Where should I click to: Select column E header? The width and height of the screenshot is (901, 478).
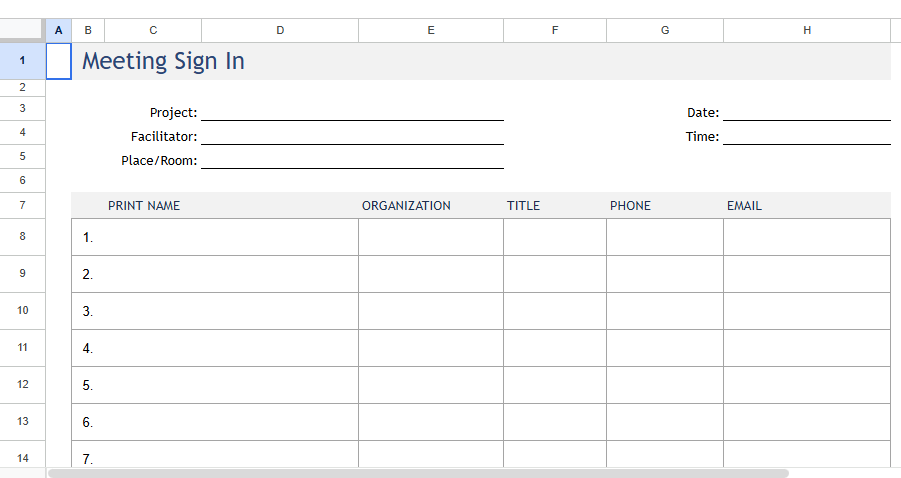431,30
